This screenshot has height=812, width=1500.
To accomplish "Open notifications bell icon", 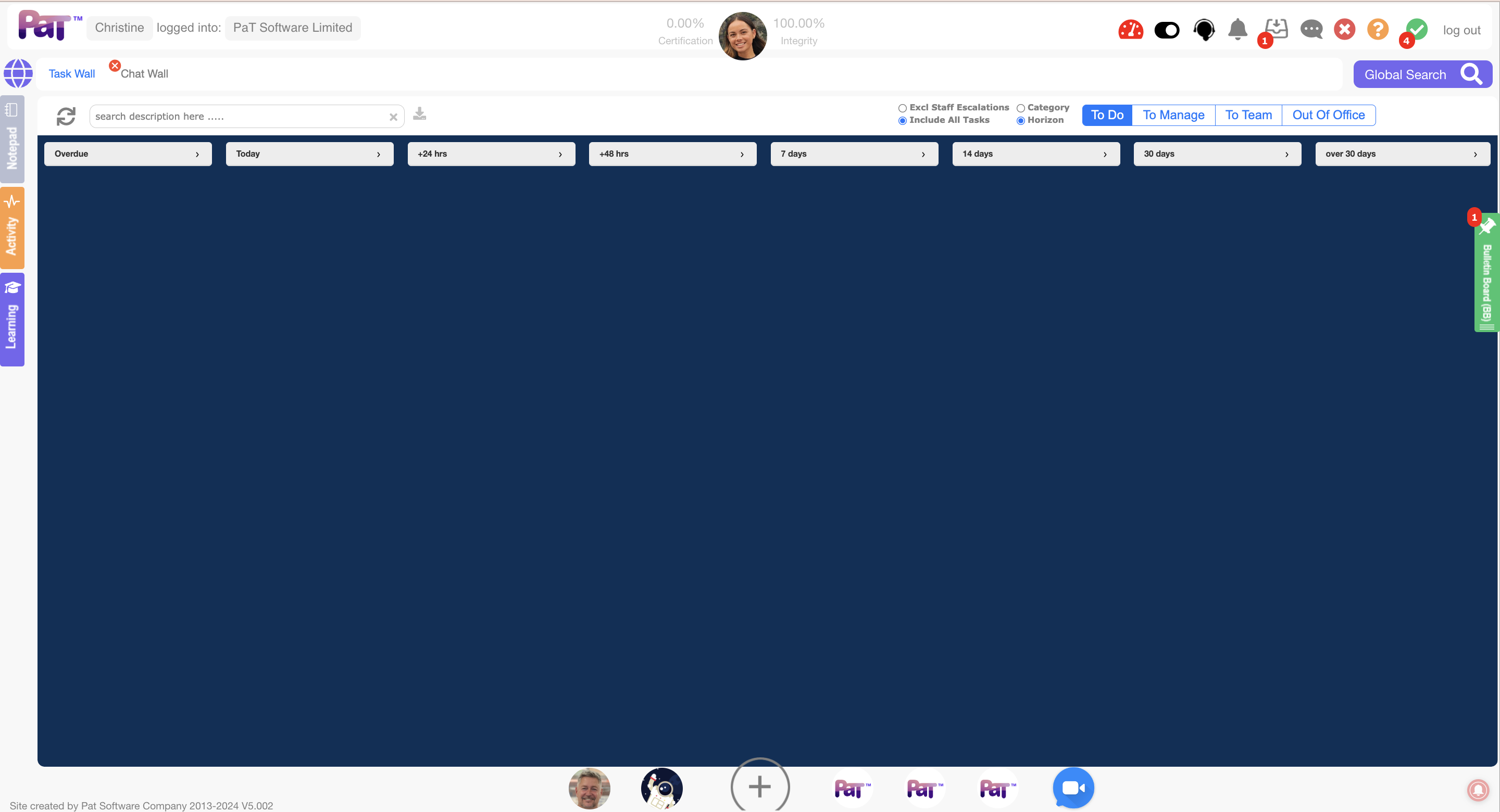I will (x=1237, y=29).
